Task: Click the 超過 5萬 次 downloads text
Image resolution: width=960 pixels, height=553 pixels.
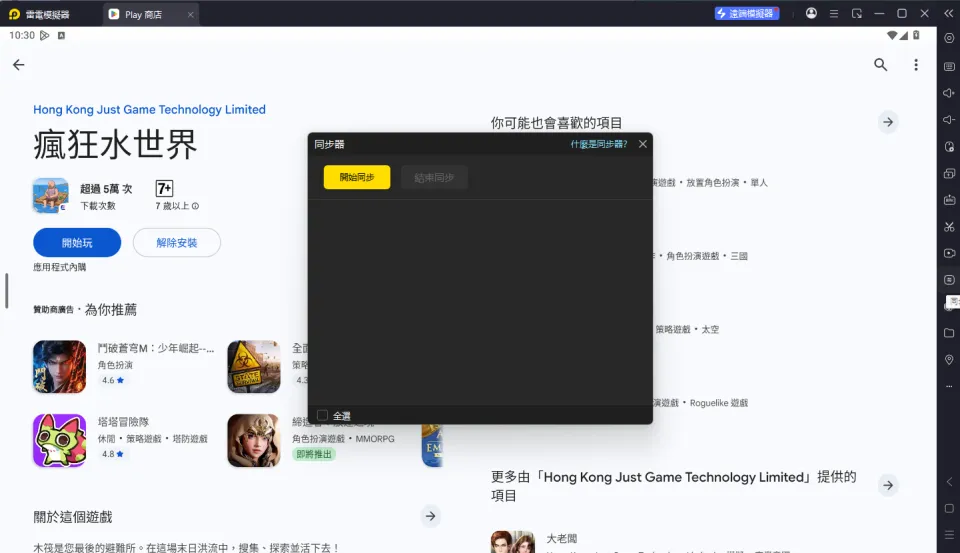Action: click(106, 189)
